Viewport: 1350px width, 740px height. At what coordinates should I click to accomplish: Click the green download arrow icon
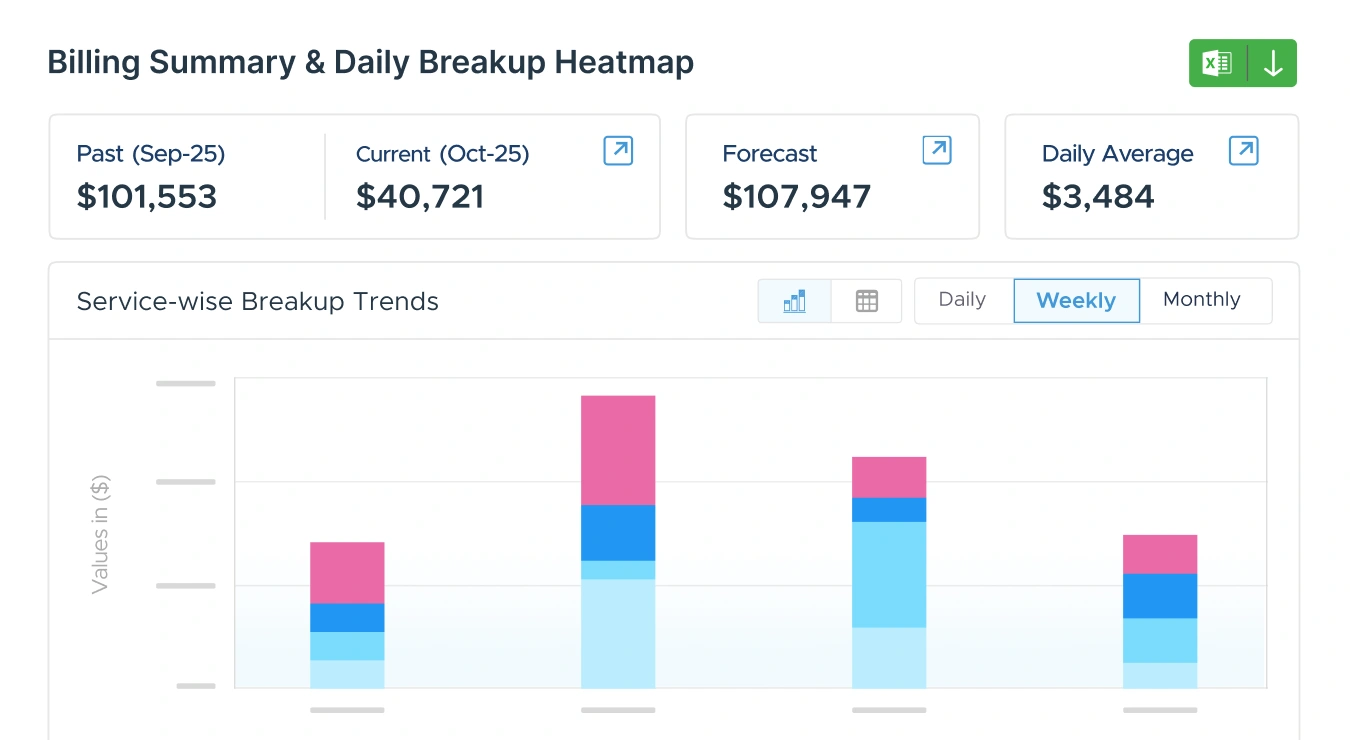coord(1273,63)
